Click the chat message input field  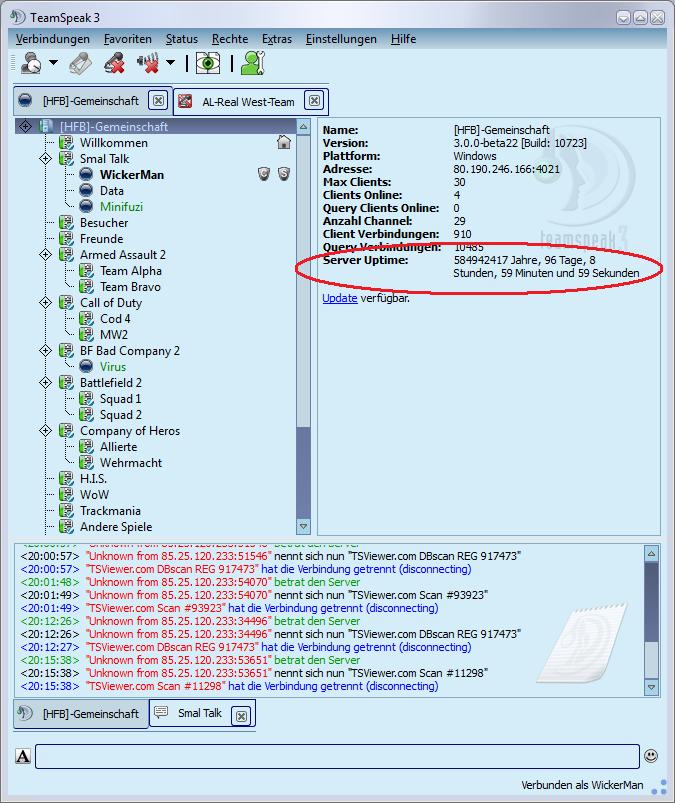(x=338, y=756)
